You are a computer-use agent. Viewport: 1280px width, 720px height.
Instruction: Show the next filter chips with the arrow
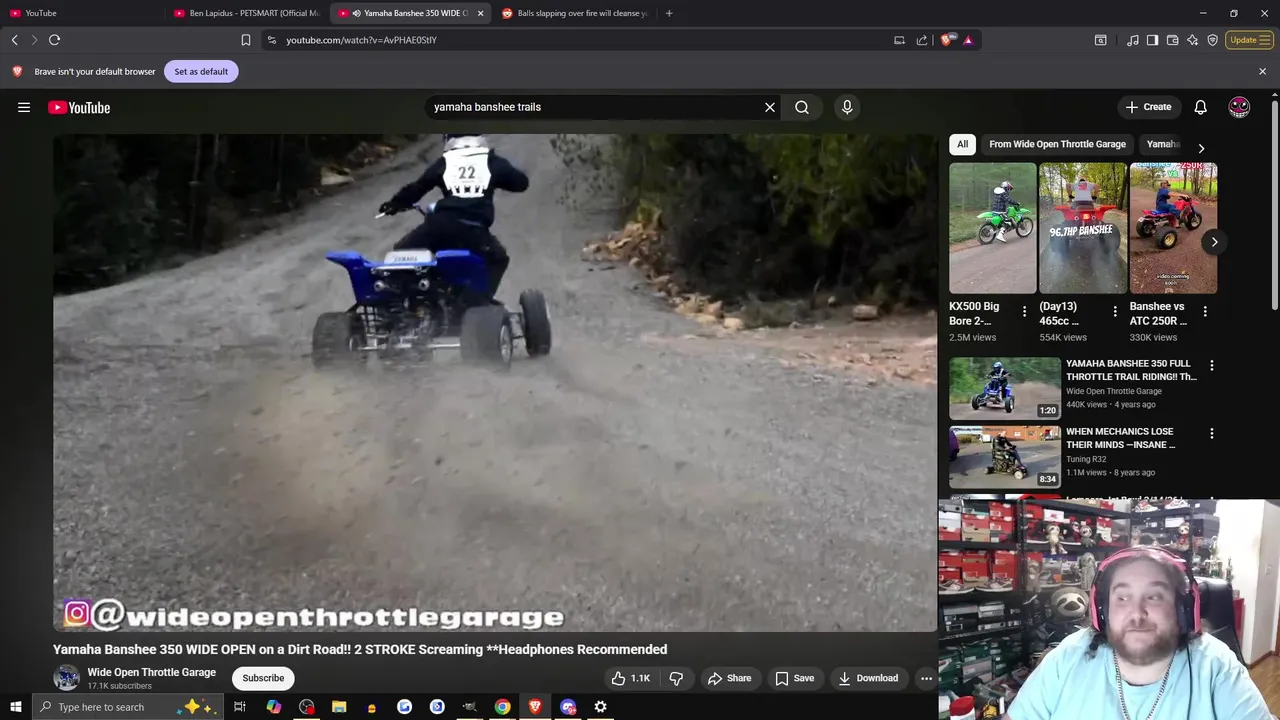click(x=1201, y=148)
